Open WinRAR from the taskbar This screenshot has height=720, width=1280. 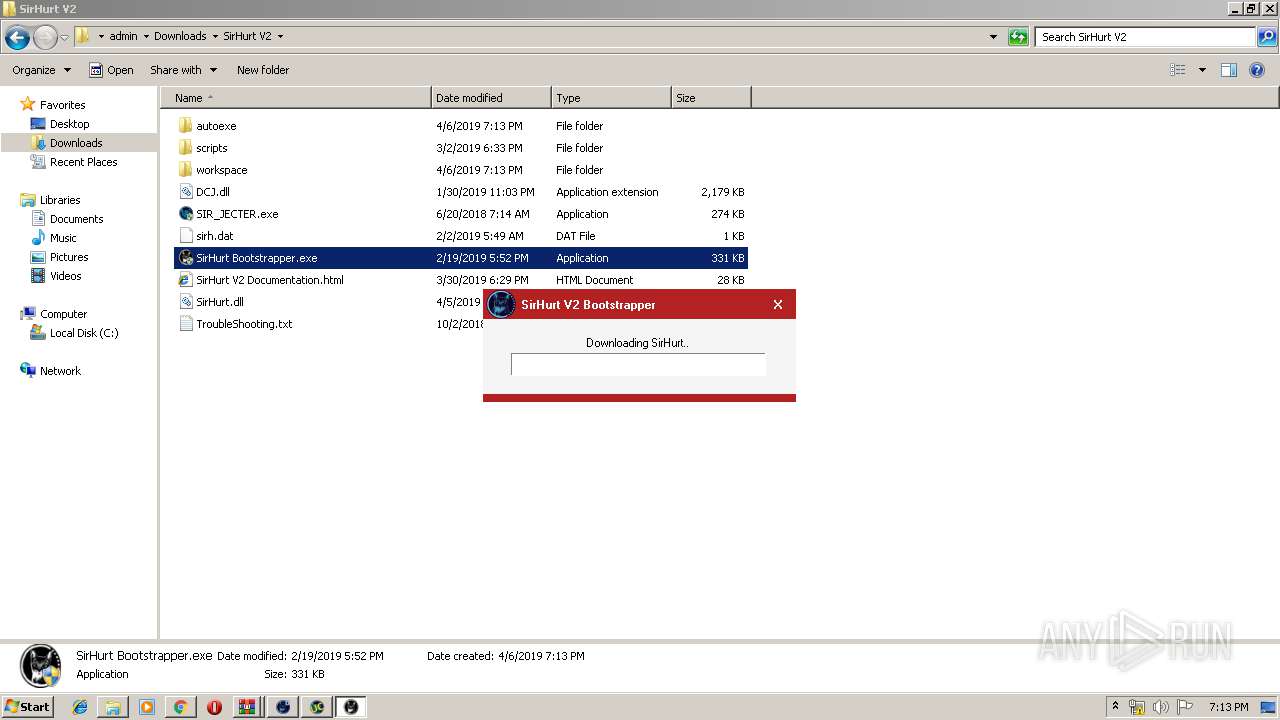pos(247,707)
